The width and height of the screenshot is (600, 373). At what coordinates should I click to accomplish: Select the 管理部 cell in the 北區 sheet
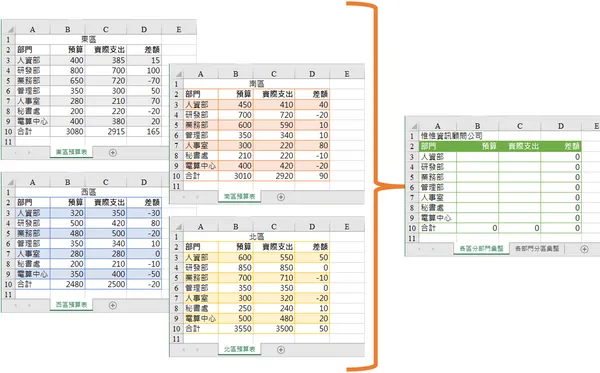coord(201,288)
